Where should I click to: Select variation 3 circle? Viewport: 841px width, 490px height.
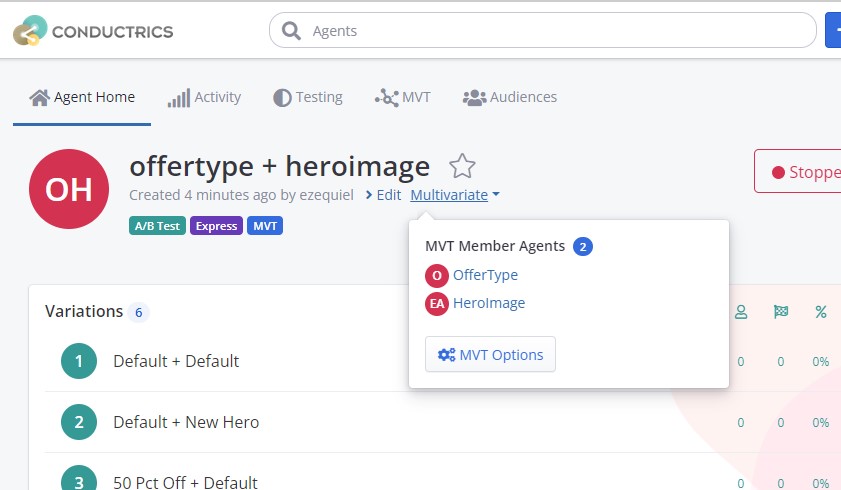click(79, 479)
